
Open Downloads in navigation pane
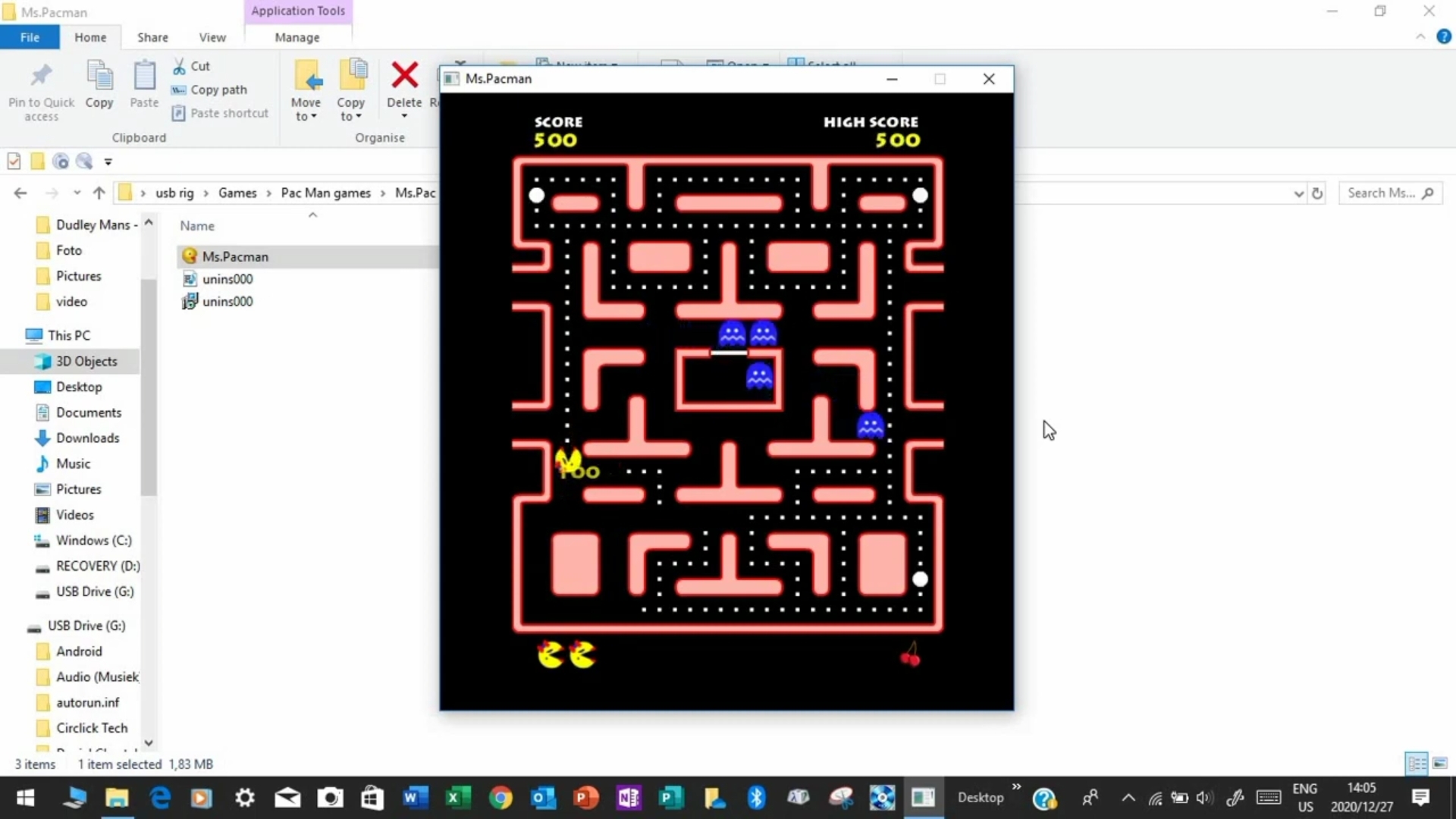(87, 438)
